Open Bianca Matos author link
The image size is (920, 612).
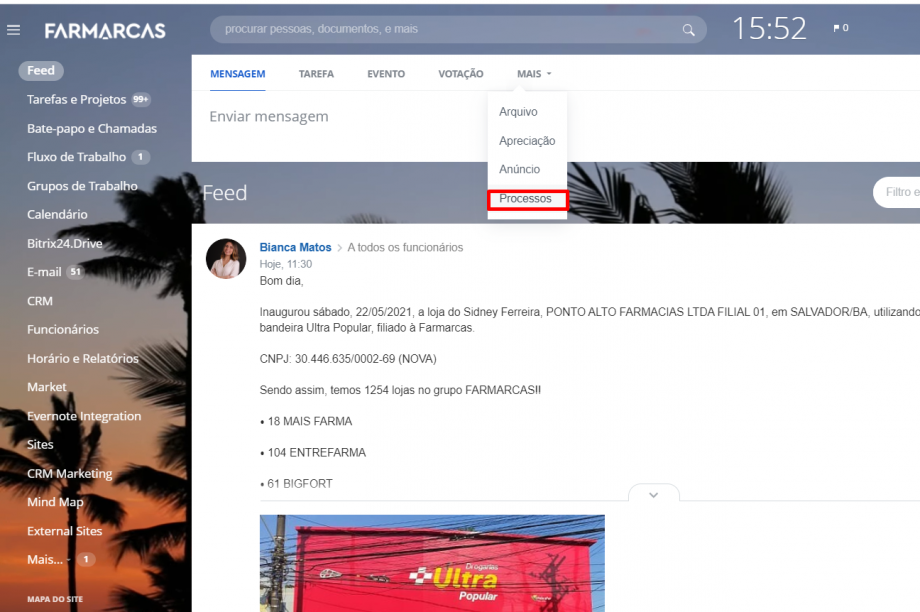tap(295, 247)
